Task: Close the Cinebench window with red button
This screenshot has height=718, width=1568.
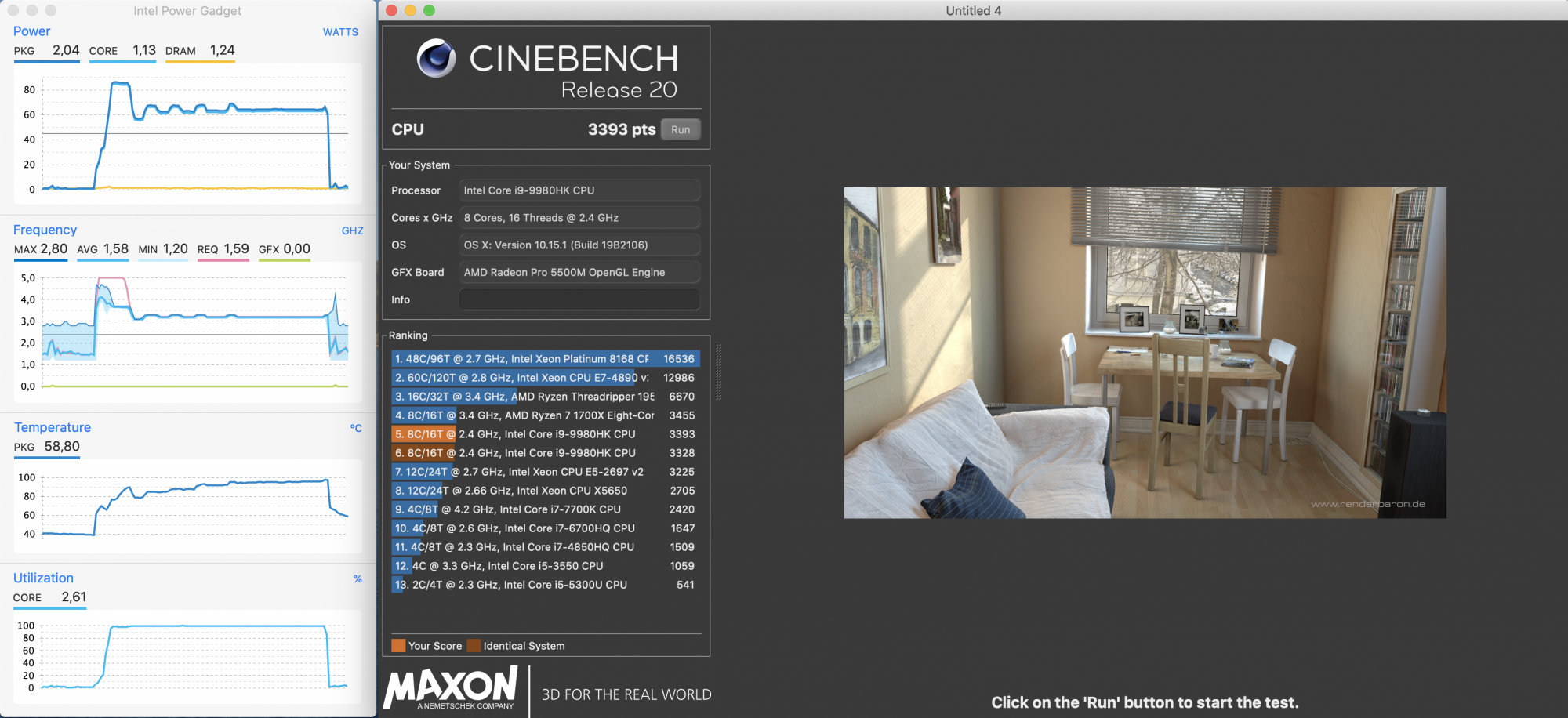Action: (391, 10)
